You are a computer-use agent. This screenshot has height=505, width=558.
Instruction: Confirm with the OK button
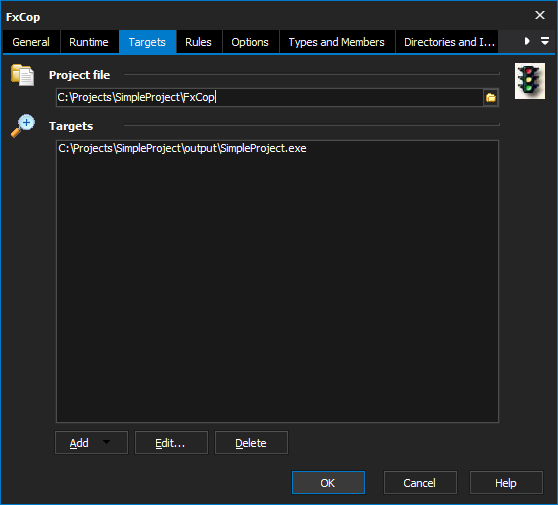tap(328, 483)
